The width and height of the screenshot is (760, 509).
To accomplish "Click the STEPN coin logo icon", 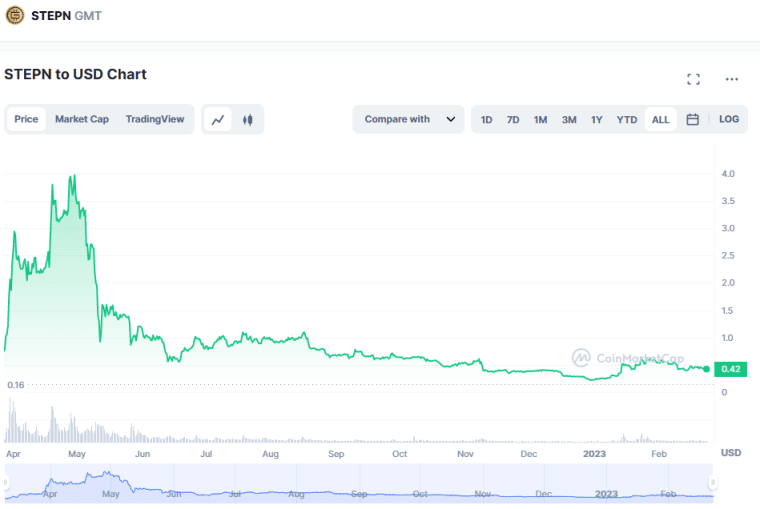I will (15, 16).
